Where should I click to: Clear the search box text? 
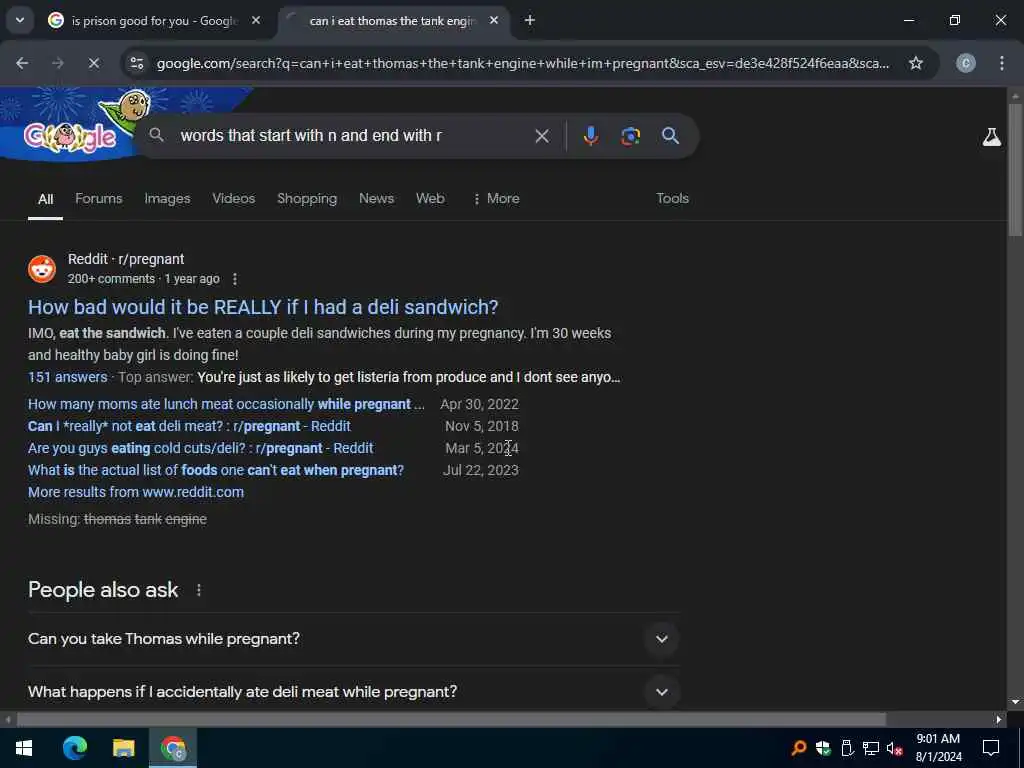[542, 136]
